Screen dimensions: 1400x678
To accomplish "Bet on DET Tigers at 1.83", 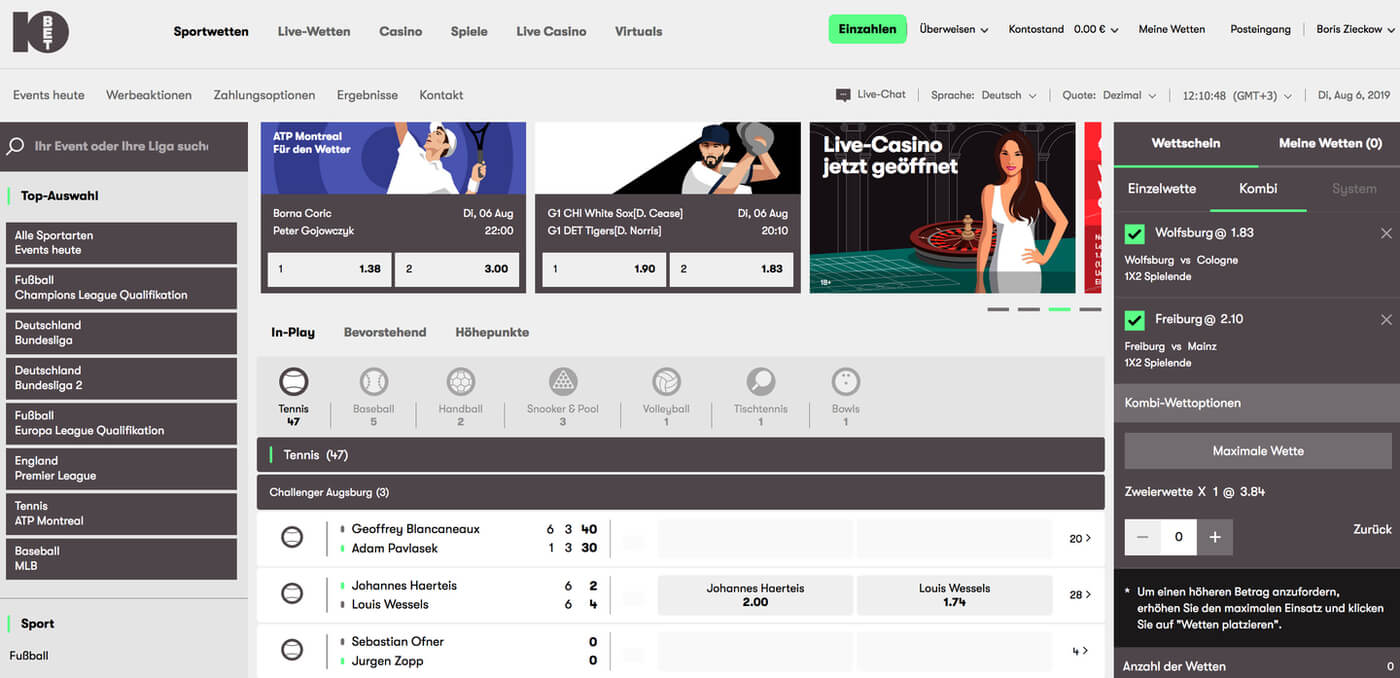I will [x=732, y=269].
